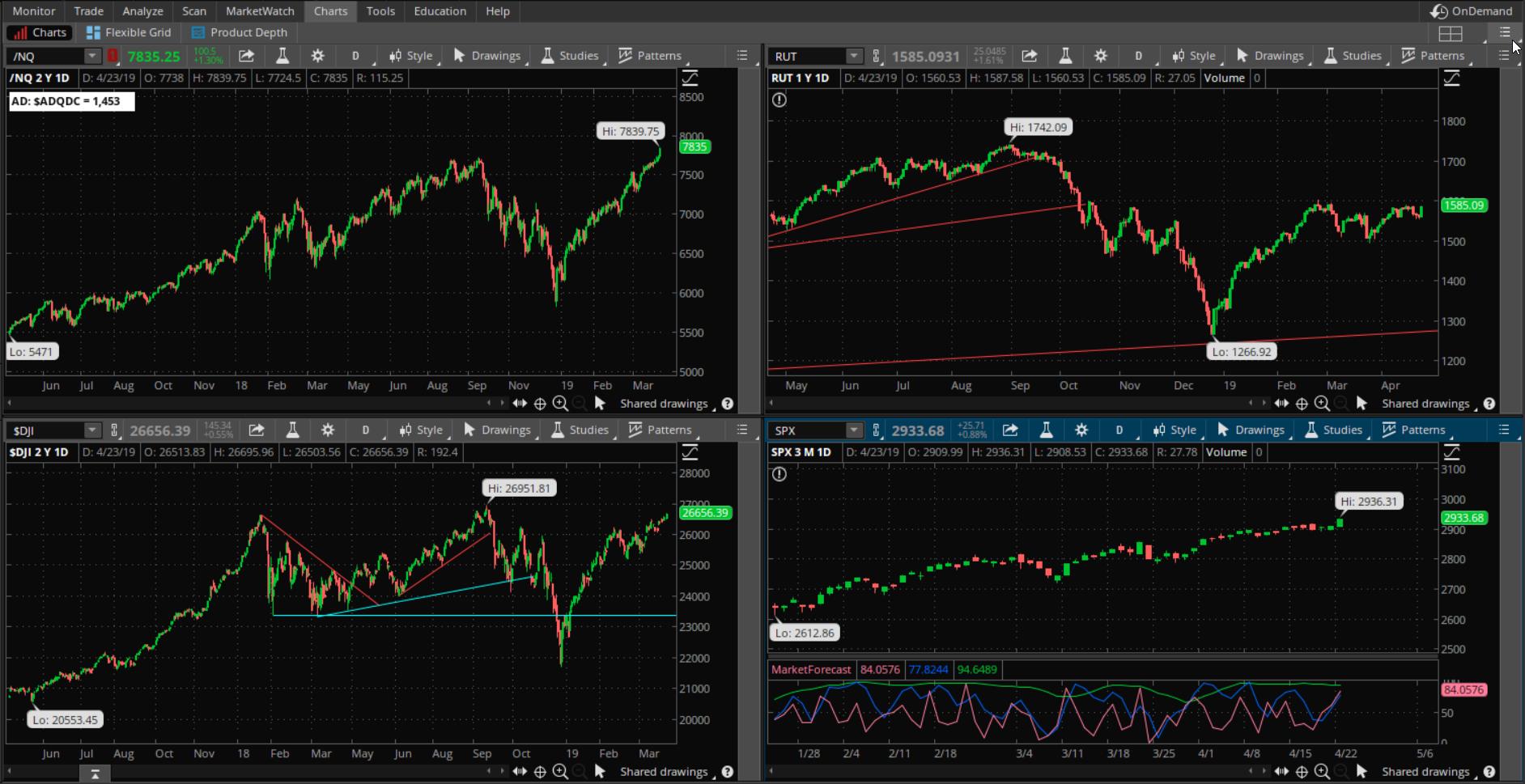Expand the /NQ symbol dropdown arrow

(92, 56)
